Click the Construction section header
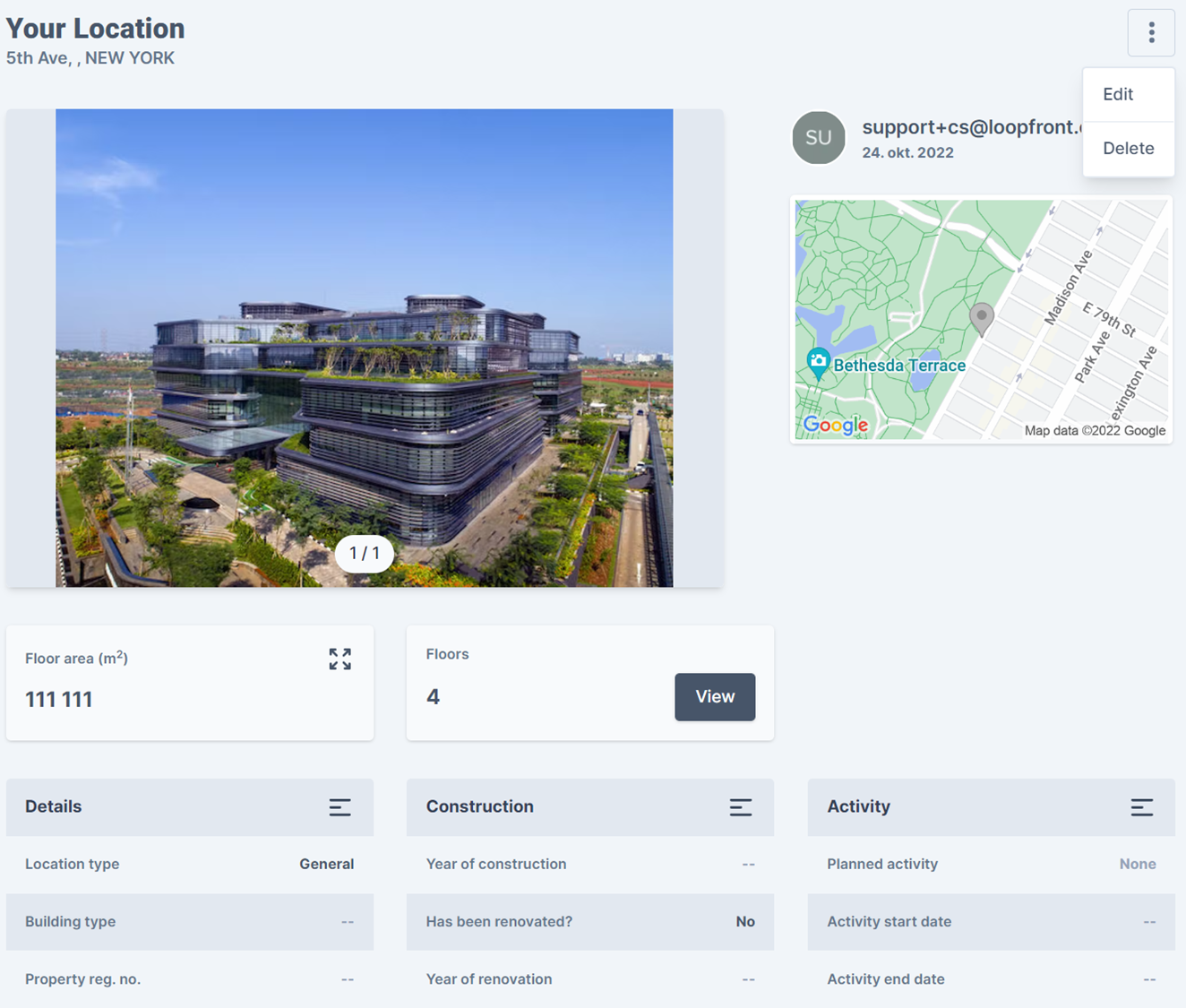 pos(590,807)
